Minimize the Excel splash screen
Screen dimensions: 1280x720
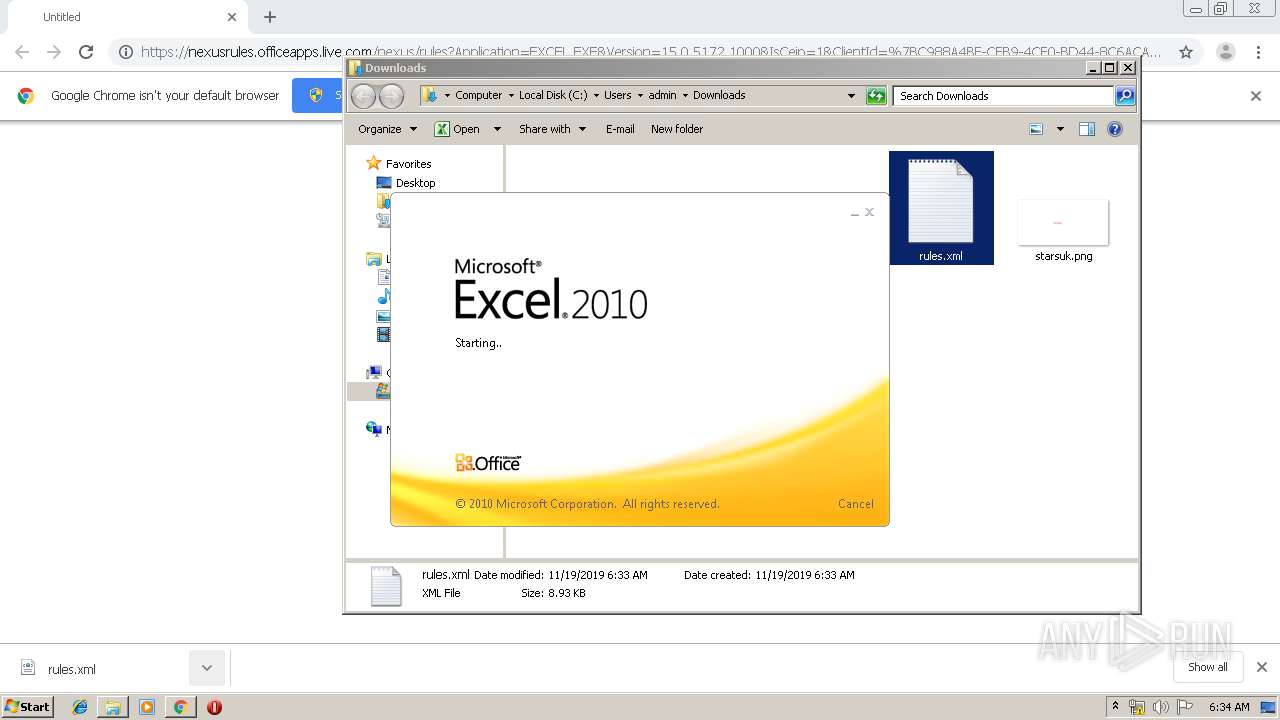pos(854,213)
